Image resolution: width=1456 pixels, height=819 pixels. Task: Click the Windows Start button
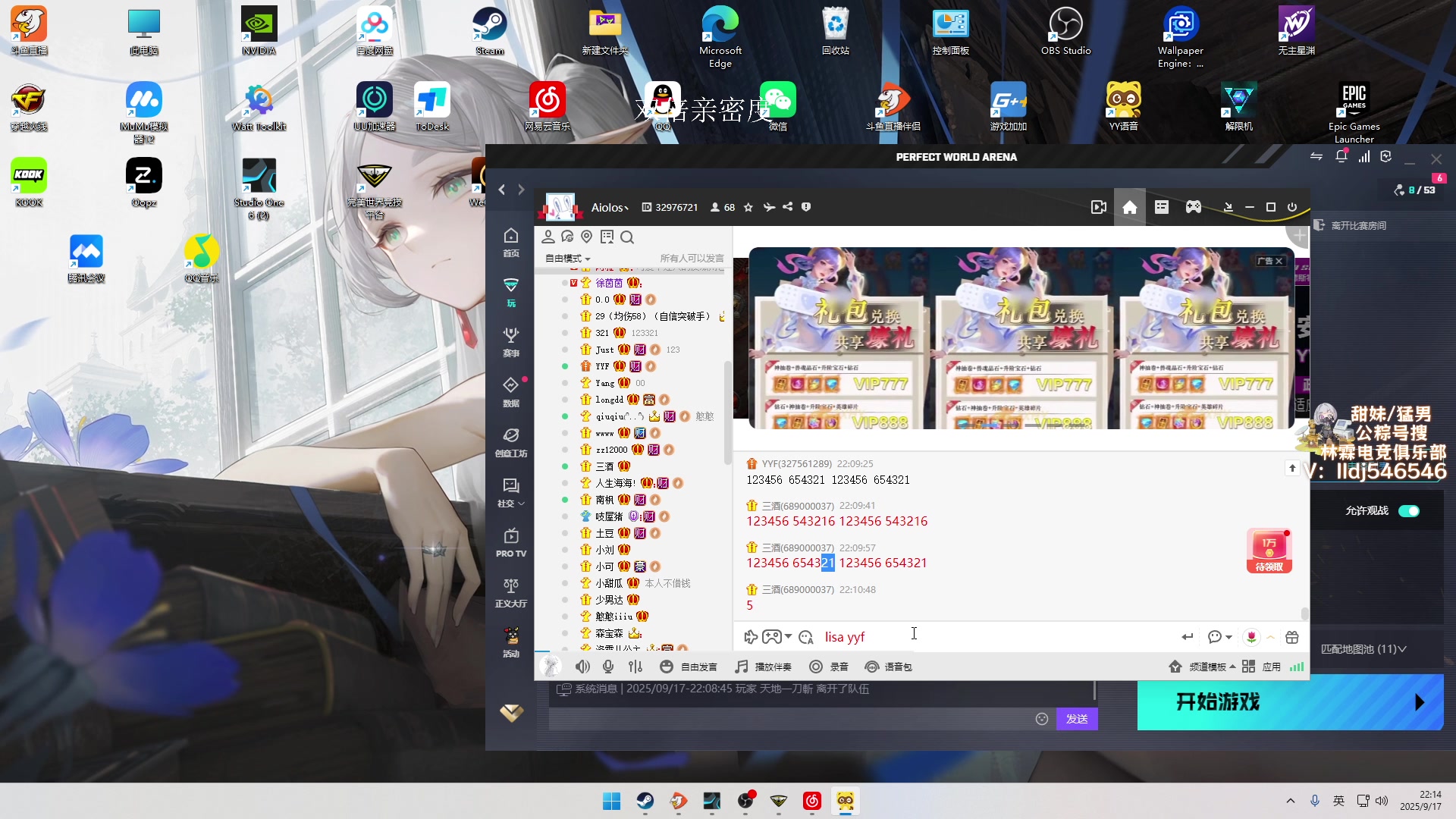coord(611,801)
